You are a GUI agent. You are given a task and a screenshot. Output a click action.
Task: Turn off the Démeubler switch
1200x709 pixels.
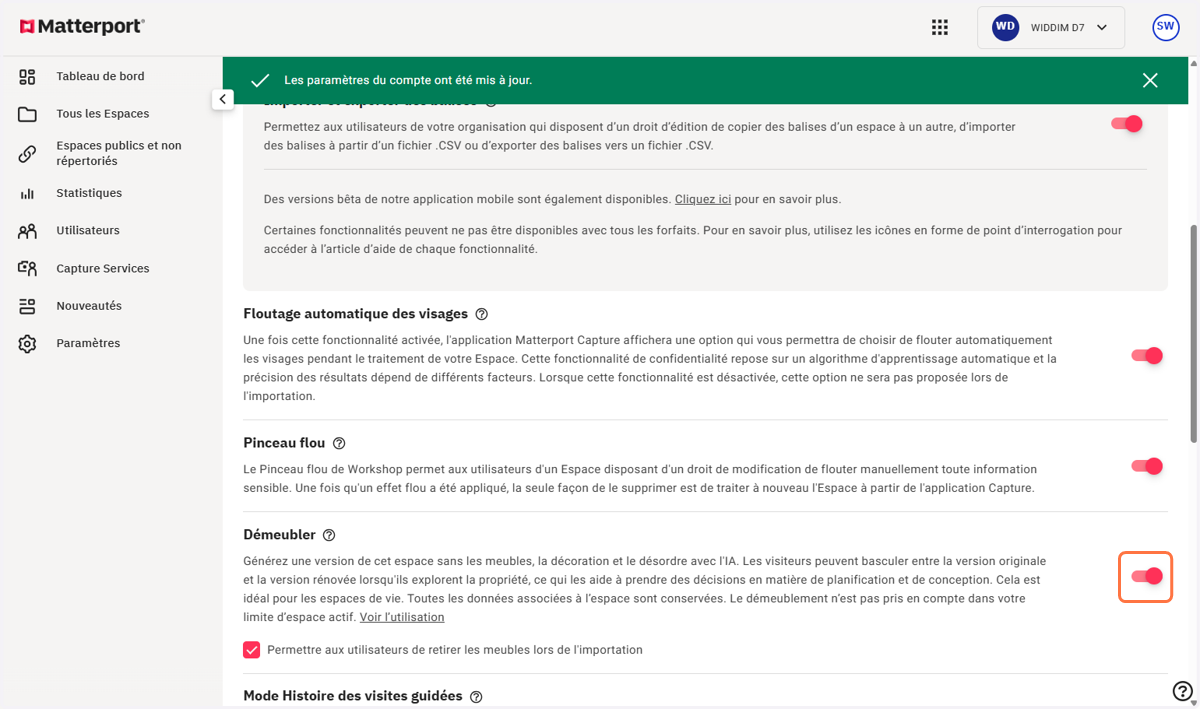point(1147,576)
